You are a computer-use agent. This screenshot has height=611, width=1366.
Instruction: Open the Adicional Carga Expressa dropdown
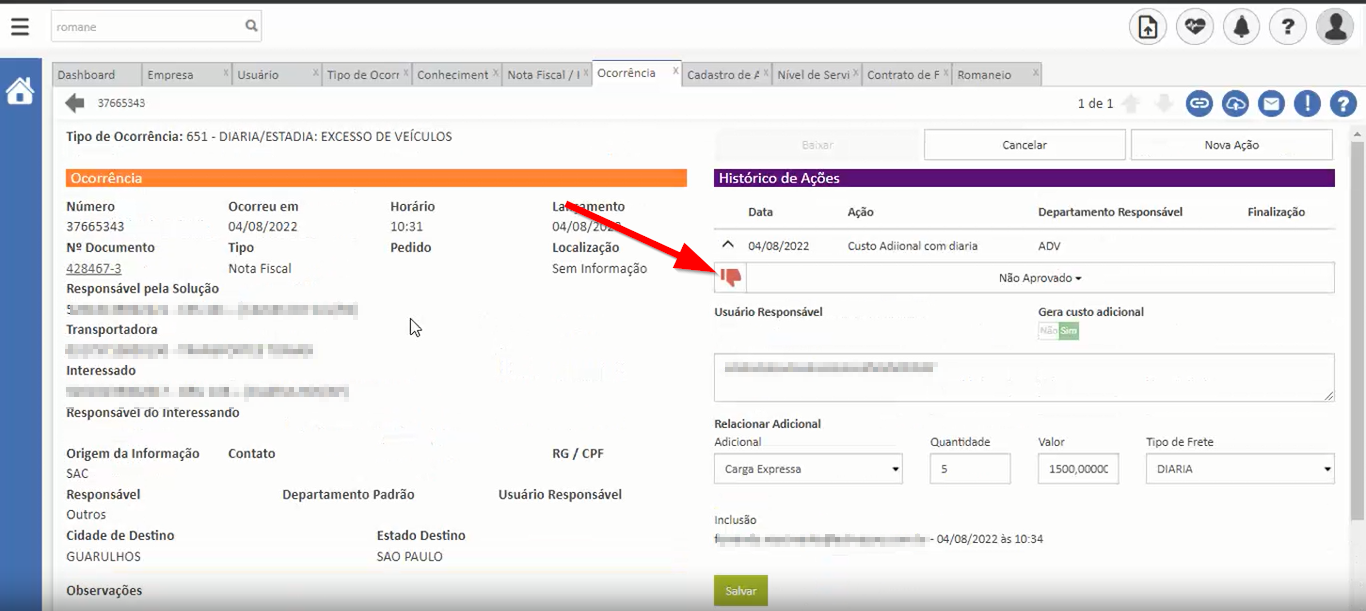(x=808, y=469)
